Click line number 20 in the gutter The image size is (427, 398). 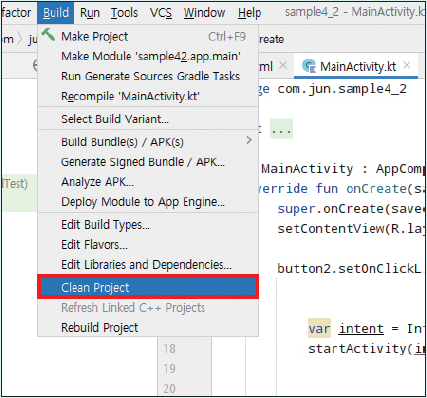coord(169,389)
